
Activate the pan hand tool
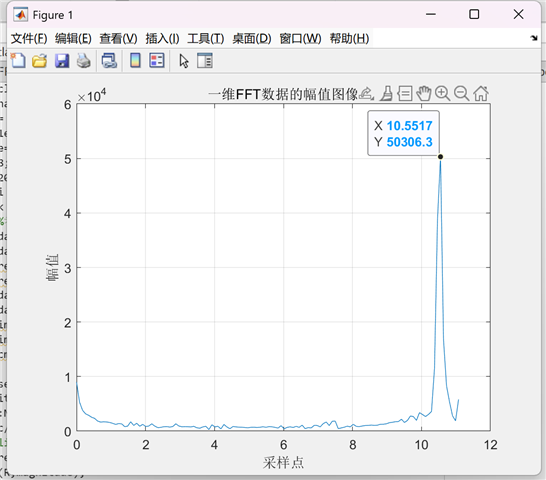(x=423, y=94)
